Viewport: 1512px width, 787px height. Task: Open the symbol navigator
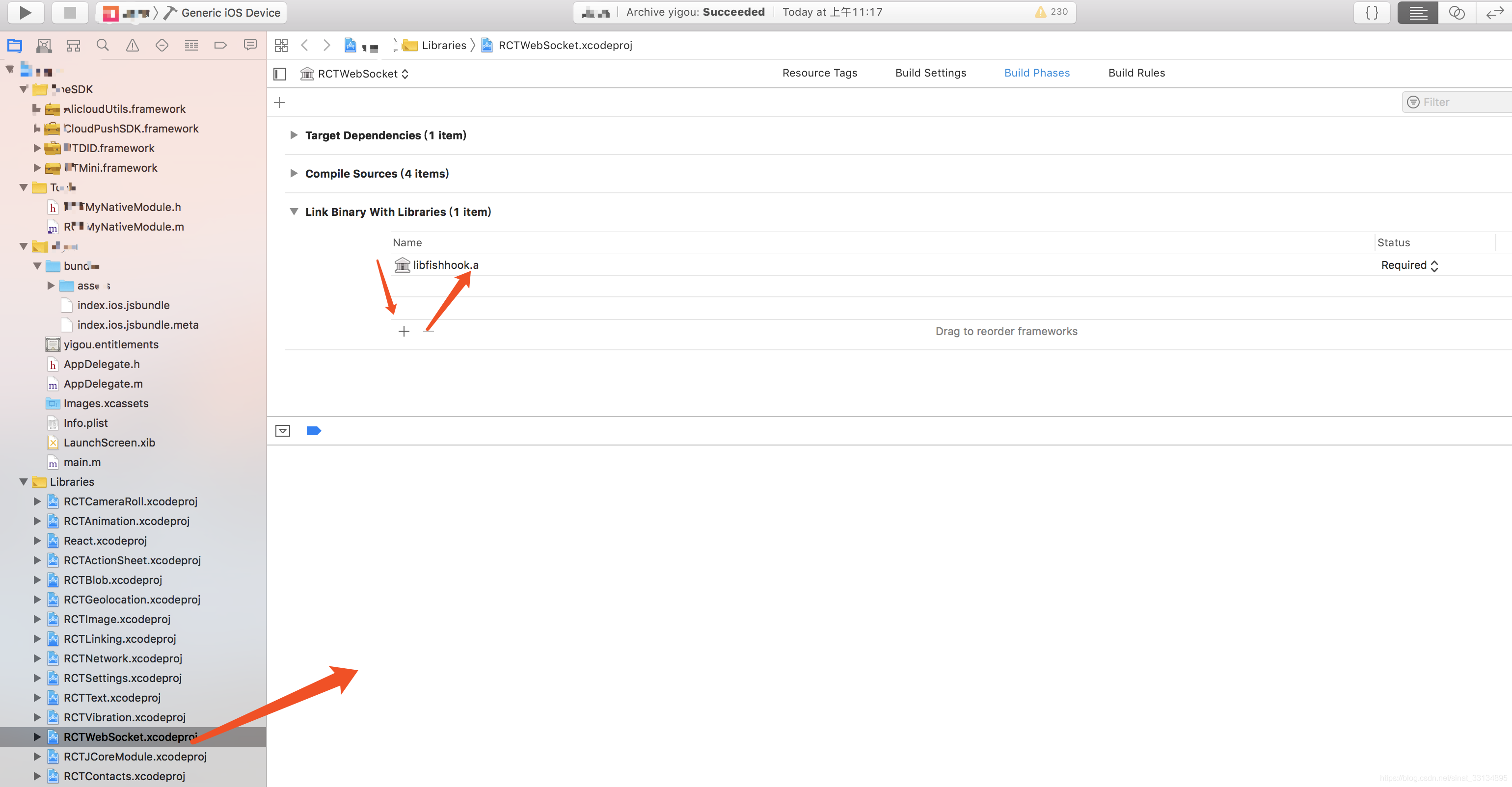click(73, 45)
